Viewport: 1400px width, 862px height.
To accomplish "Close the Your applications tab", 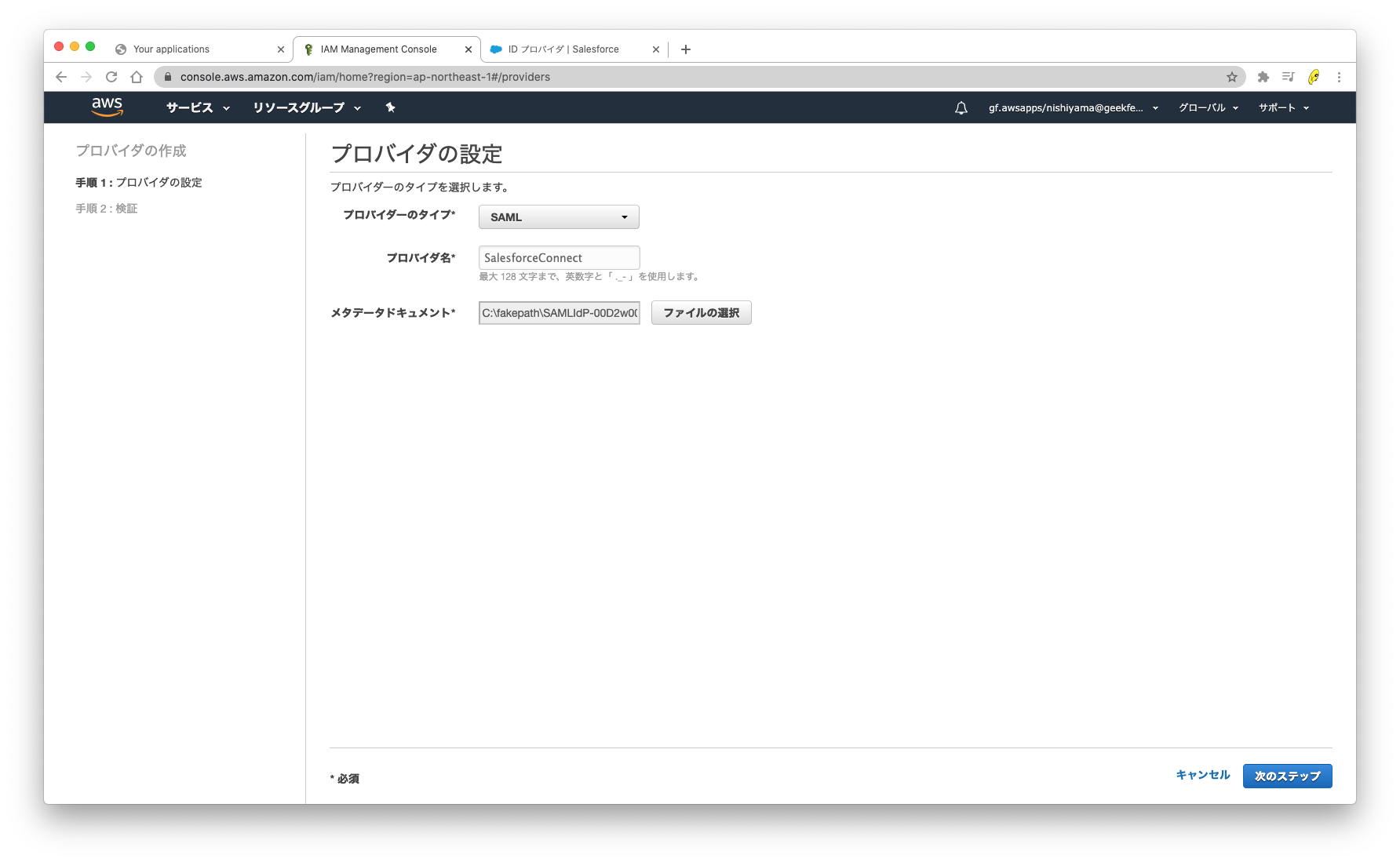I will (281, 49).
